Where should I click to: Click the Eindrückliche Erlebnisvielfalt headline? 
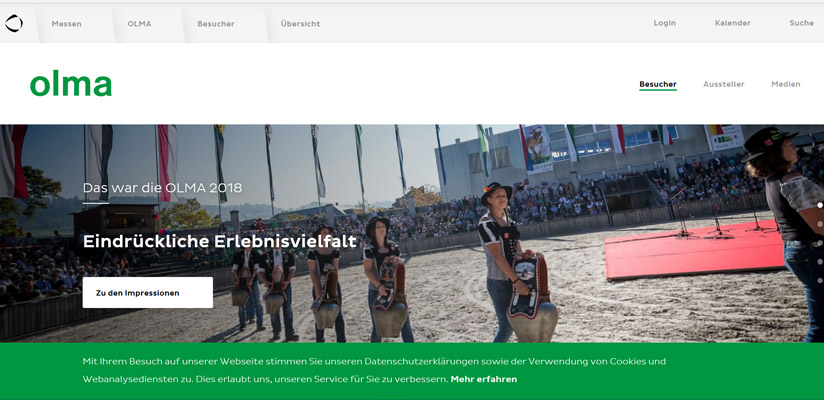point(220,242)
